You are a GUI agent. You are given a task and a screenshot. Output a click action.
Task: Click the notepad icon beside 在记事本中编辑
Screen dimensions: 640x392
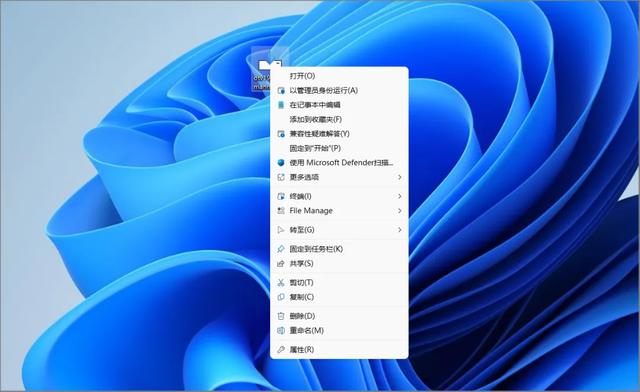(x=281, y=105)
